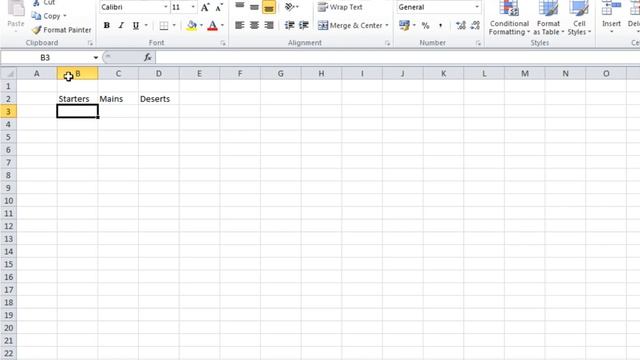
Task: Click the Paste button
Action: pyautogui.click(x=16, y=16)
